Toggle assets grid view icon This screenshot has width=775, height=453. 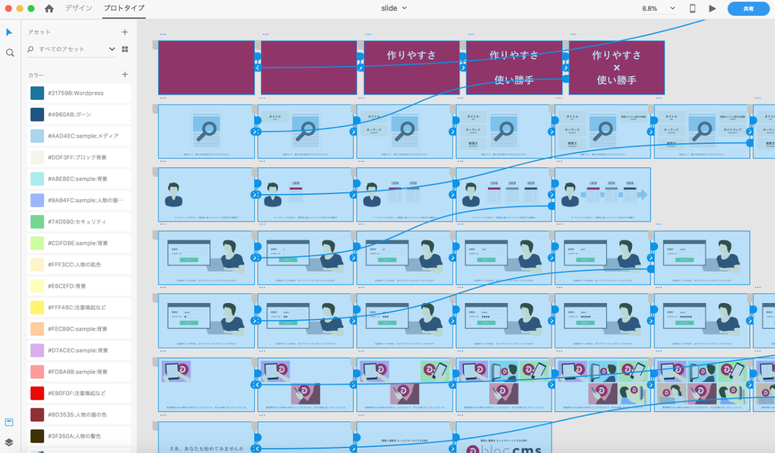click(125, 49)
